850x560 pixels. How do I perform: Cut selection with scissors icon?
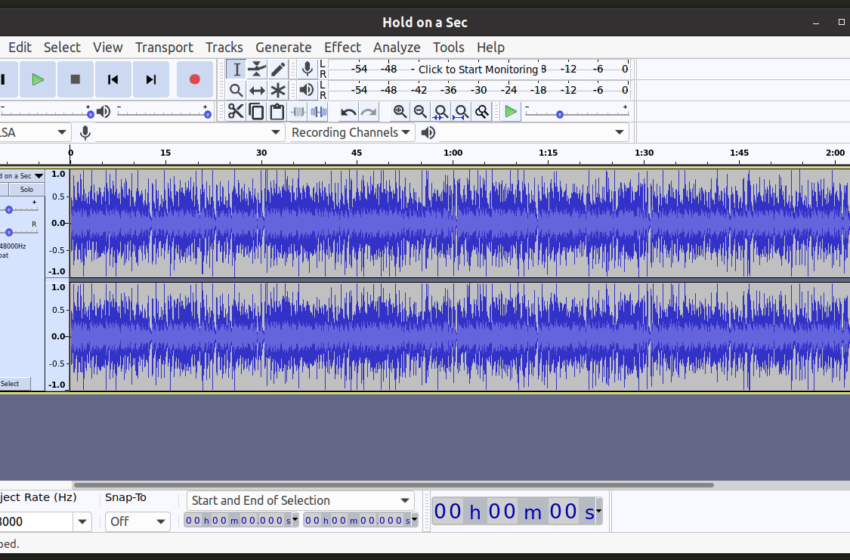point(235,112)
